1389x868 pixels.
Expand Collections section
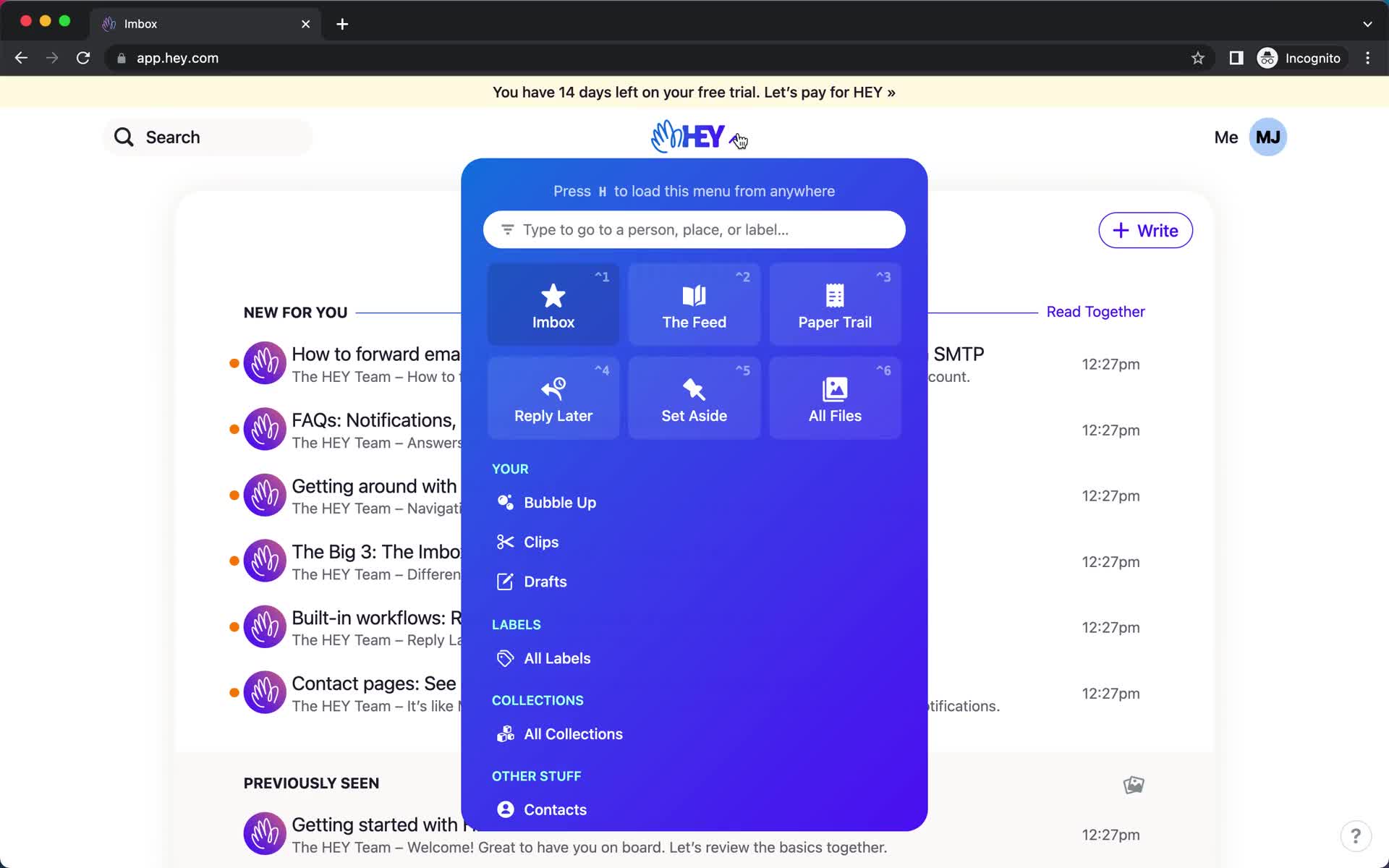point(538,700)
